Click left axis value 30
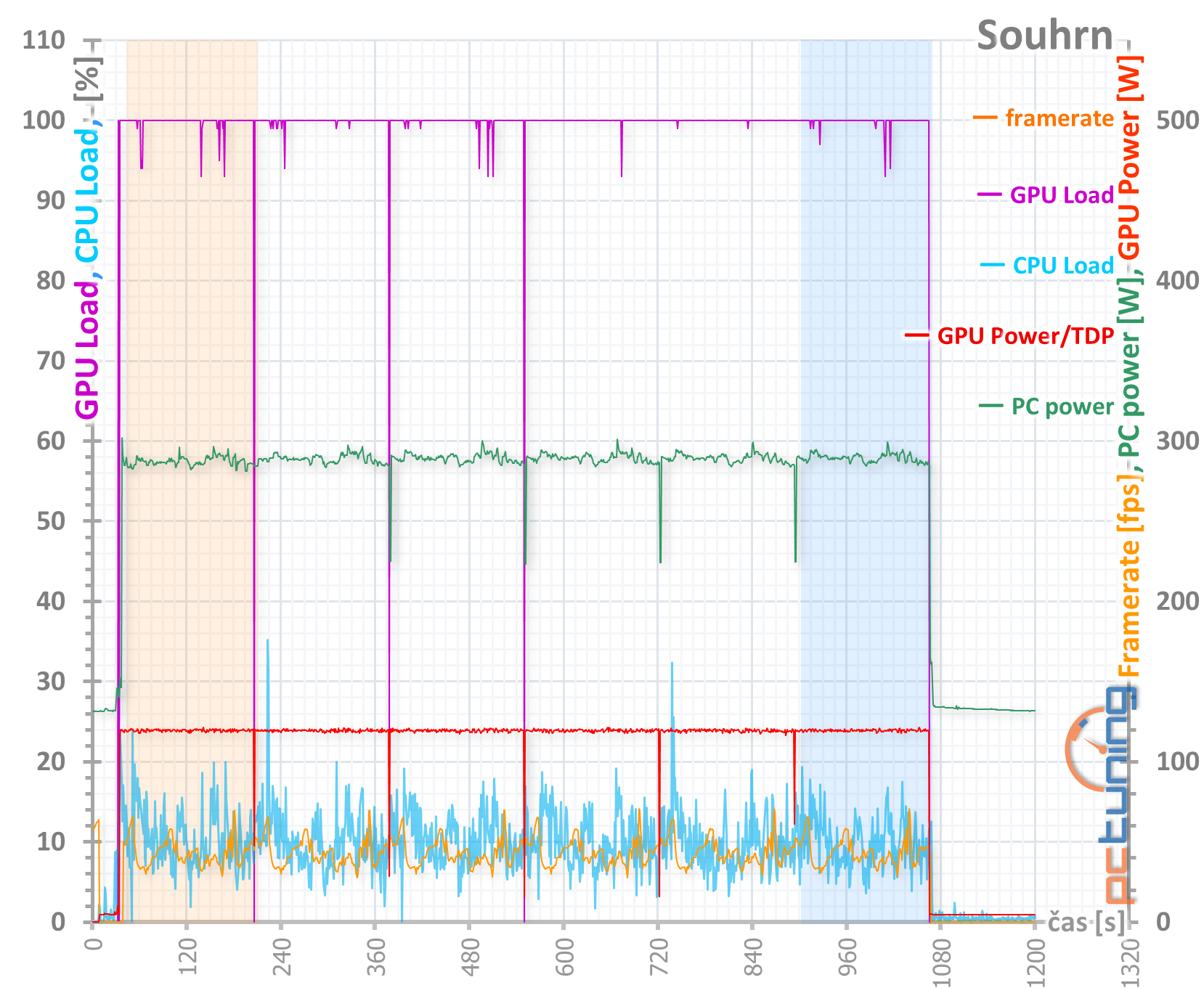Image resolution: width=1204 pixels, height=988 pixels. coord(51,681)
